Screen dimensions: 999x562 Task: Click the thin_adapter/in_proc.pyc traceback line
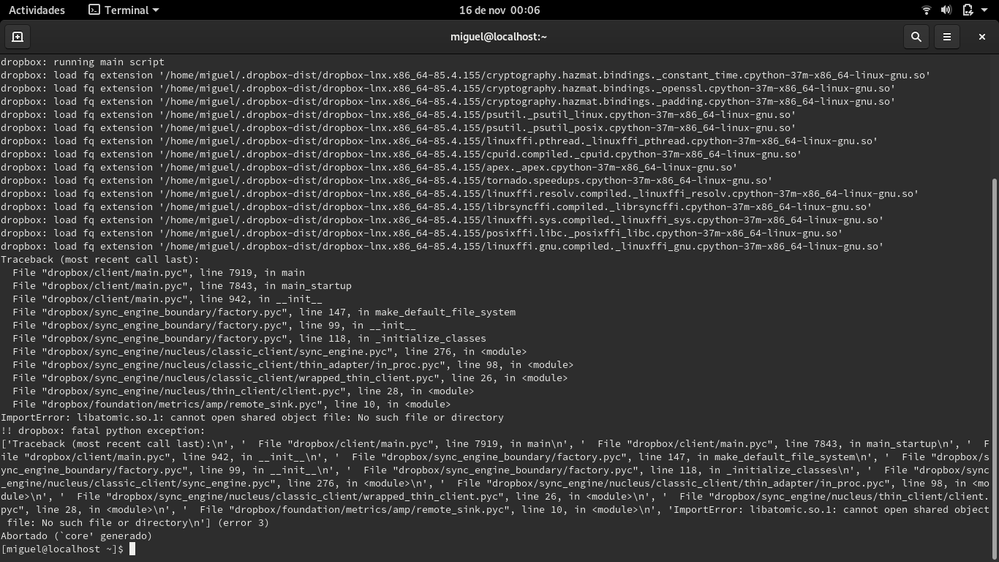pos(293,365)
